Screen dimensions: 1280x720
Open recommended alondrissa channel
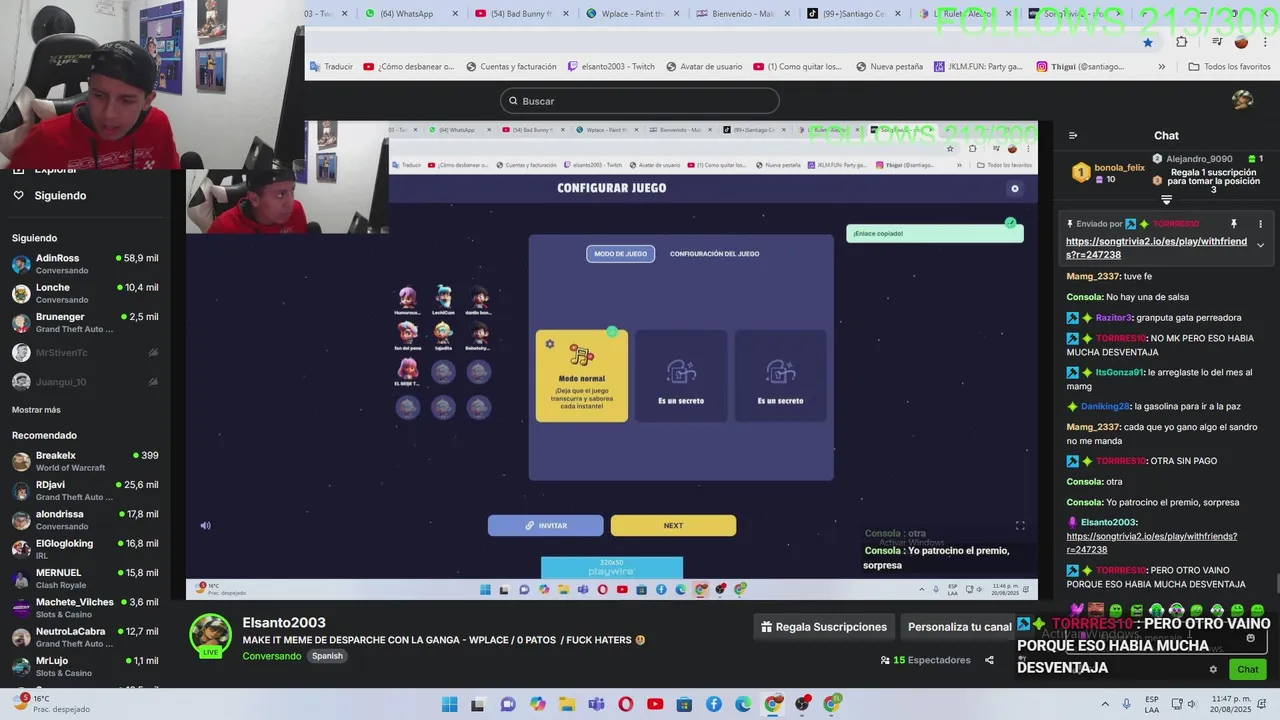click(85, 520)
